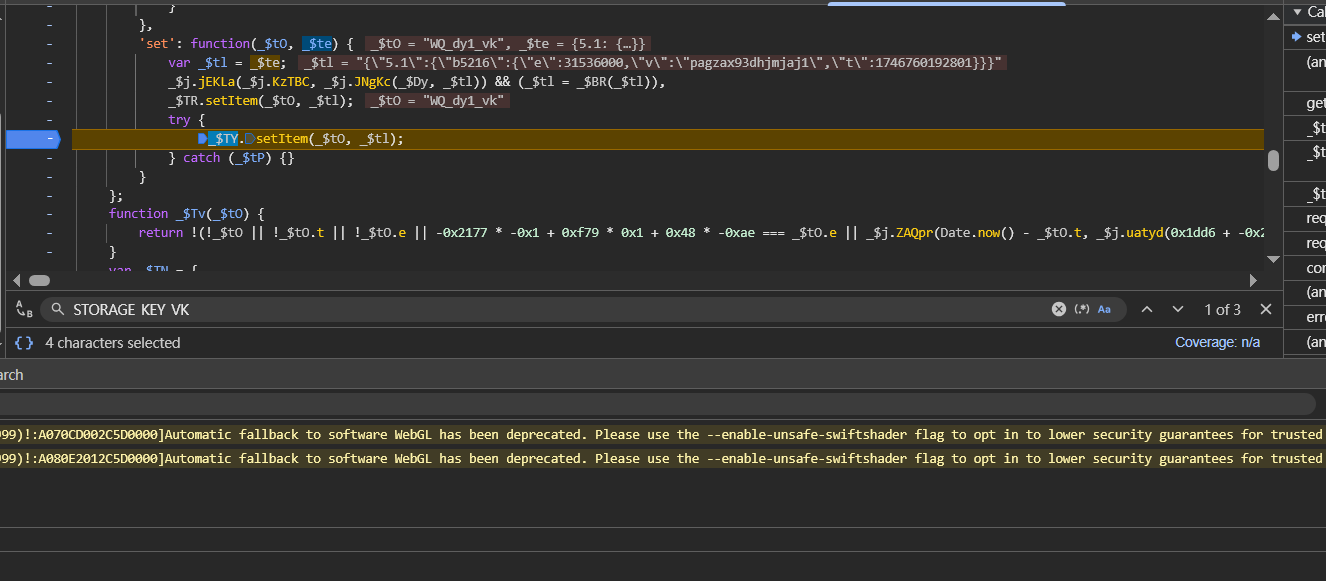The image size is (1326, 581).
Task: Click the pretty print curly braces icon
Action: [24, 343]
